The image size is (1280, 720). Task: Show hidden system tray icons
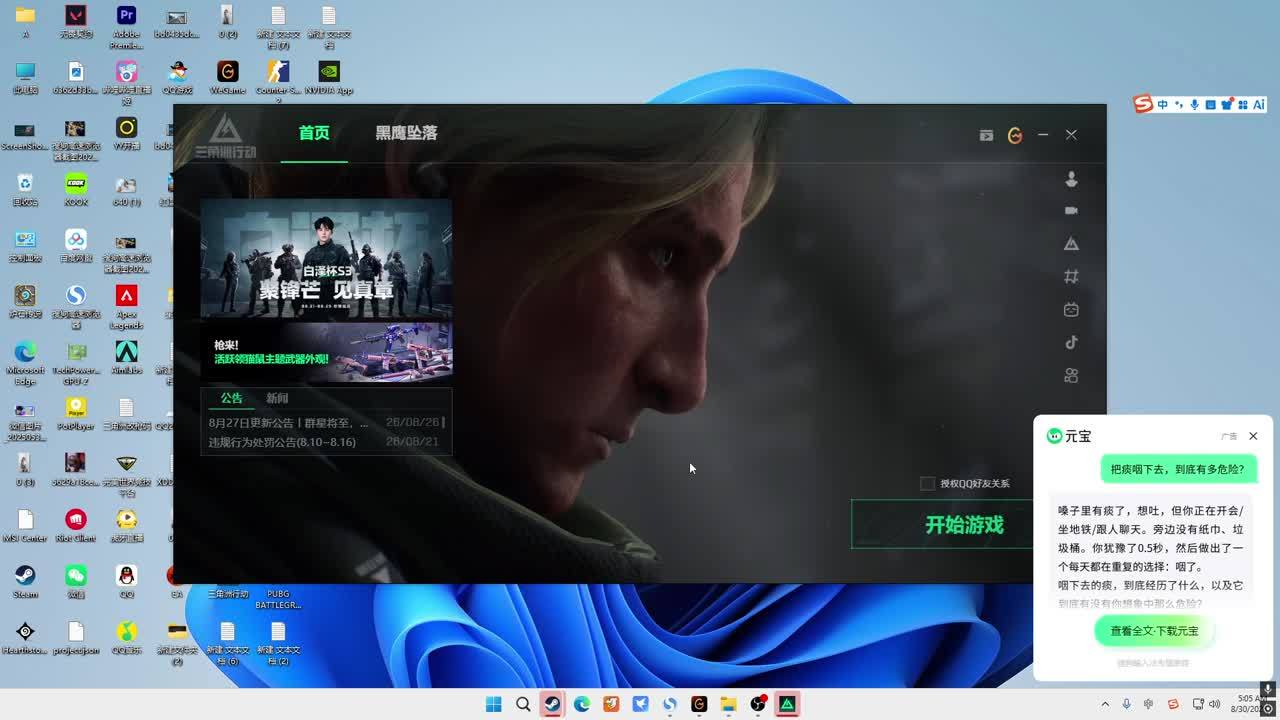point(1105,704)
